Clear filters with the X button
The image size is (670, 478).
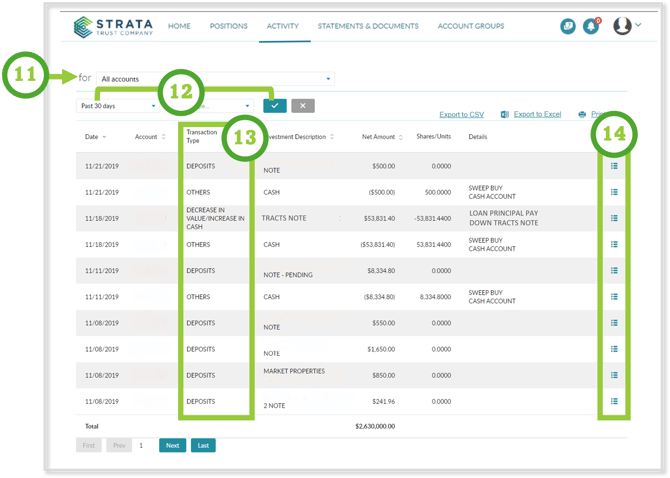pyautogui.click(x=303, y=106)
